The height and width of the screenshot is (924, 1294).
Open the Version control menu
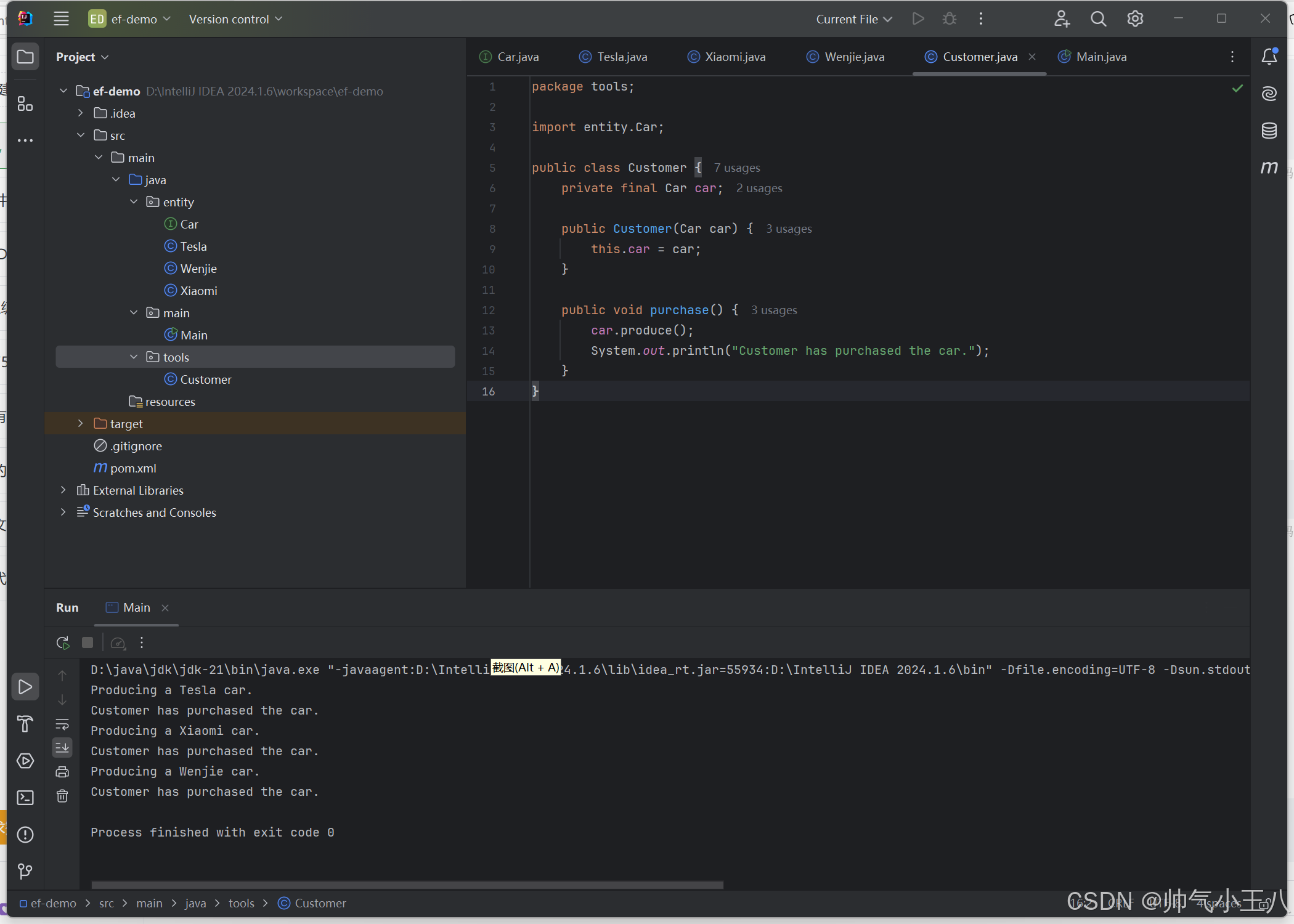pos(235,19)
